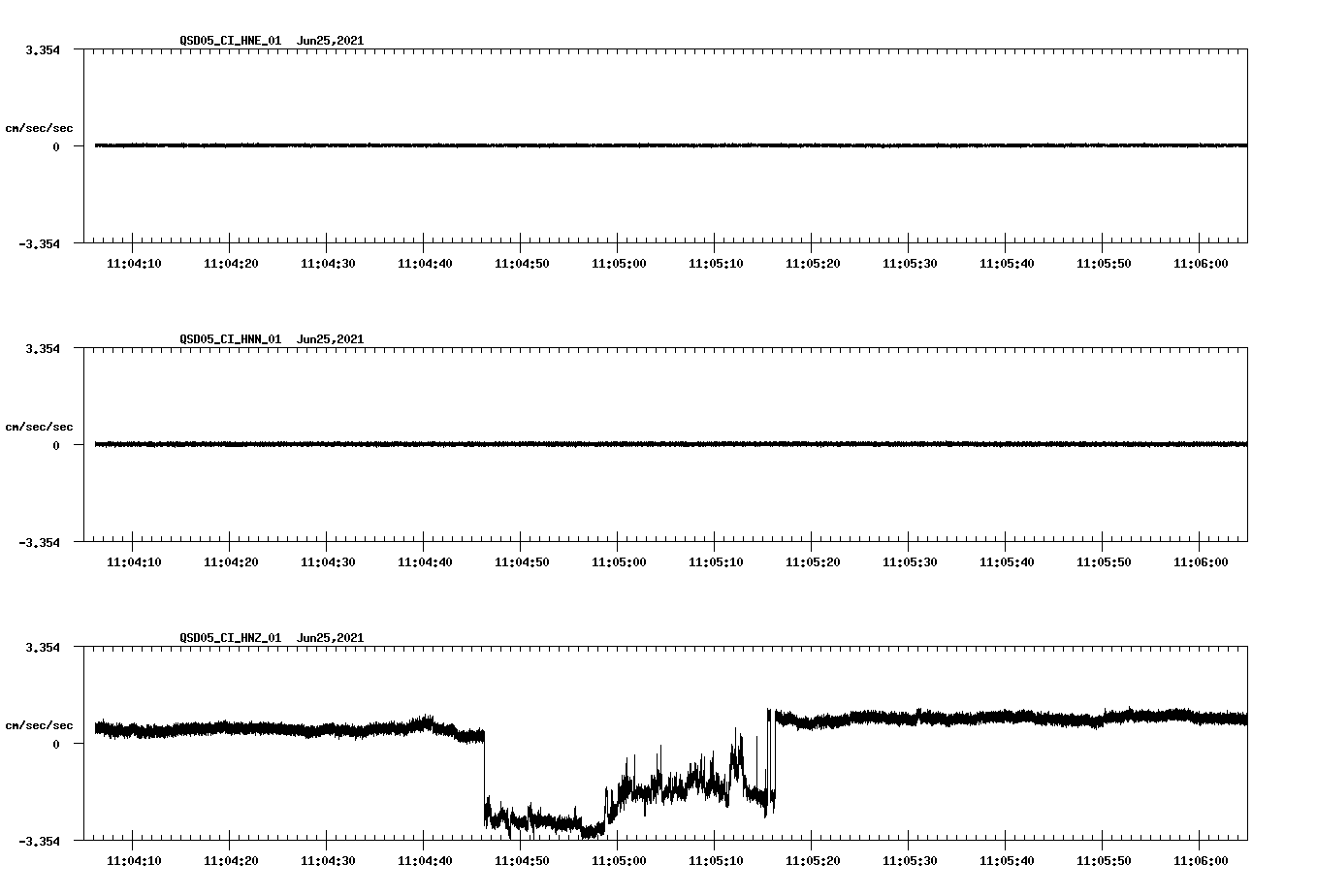Screen dimensions: 1317x896
Task: Choose the 11:05:20 time label under HNZ plot
Action: click(x=813, y=861)
